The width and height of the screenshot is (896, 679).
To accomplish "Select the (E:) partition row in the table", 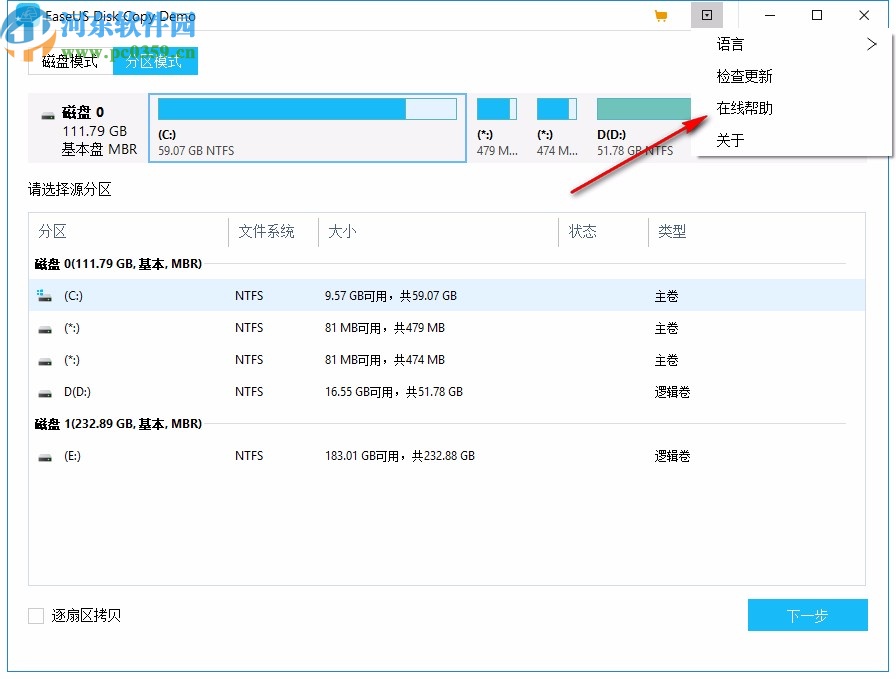I will coord(400,455).
